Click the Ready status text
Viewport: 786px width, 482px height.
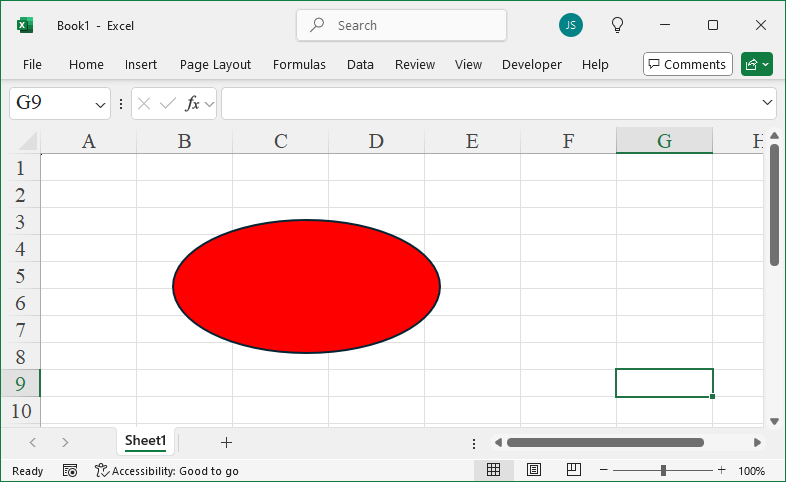[x=28, y=471]
